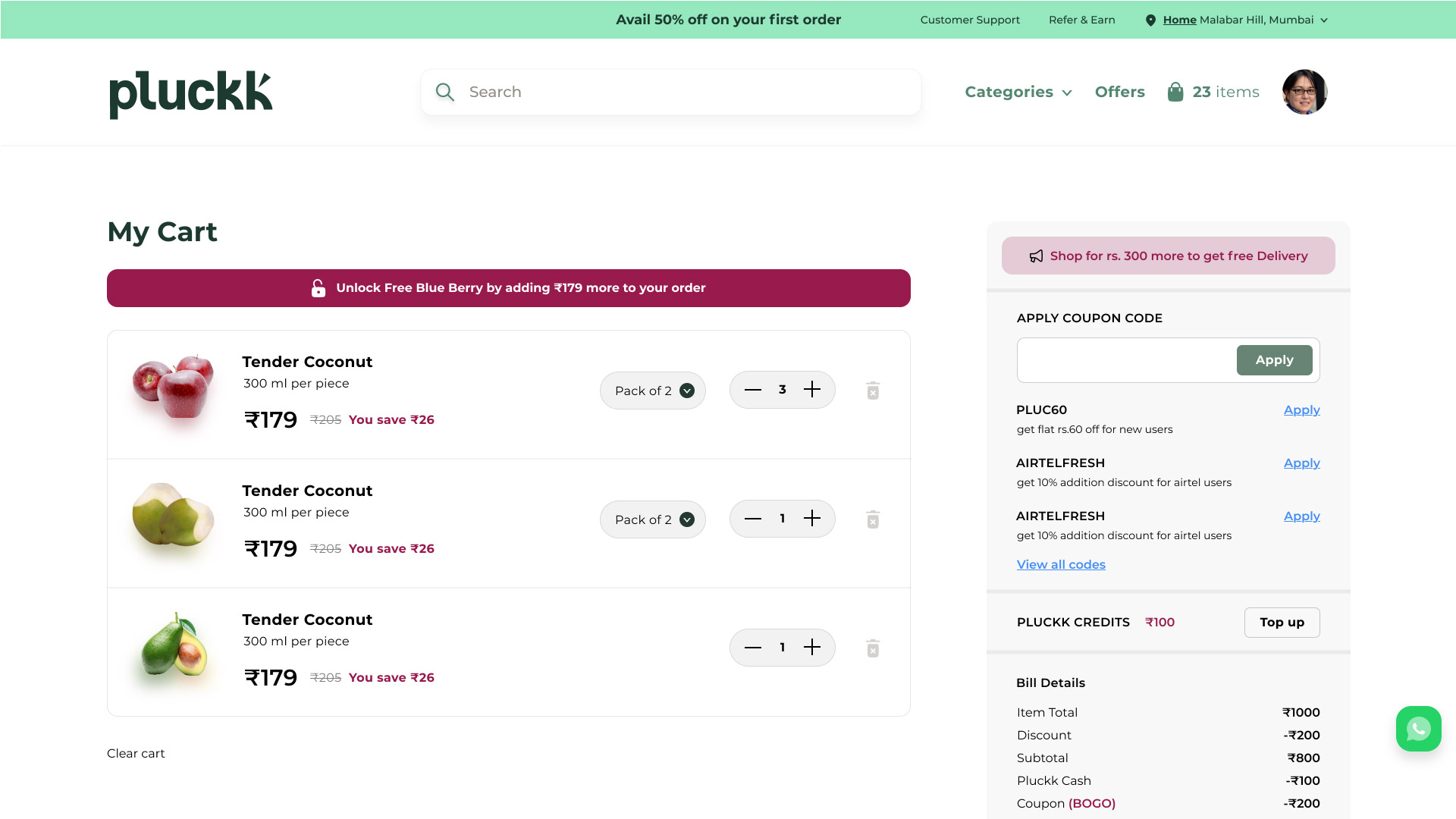
Task: Click the avocado product thumbnail
Action: pyautogui.click(x=174, y=645)
